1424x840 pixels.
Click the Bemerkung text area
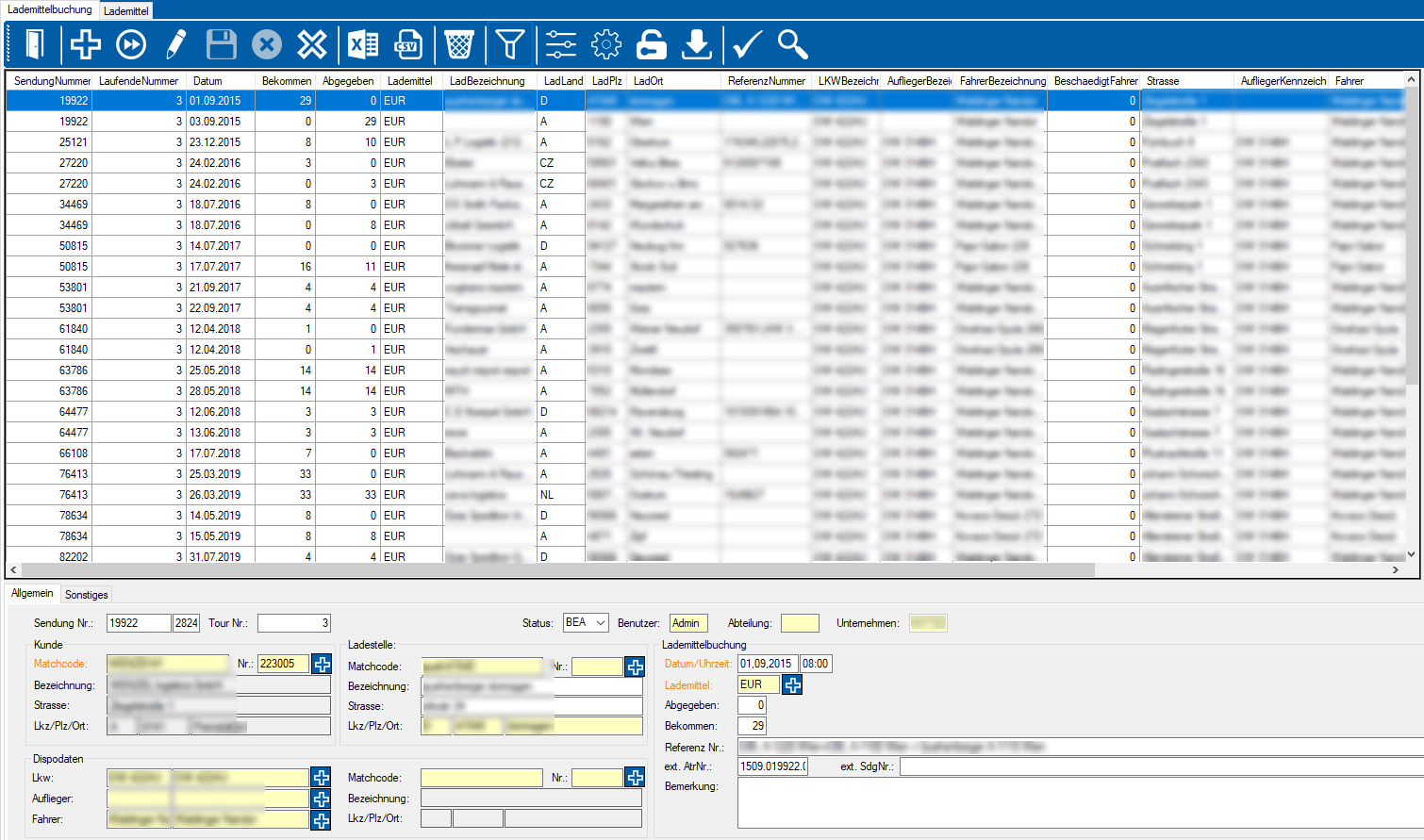click(x=1081, y=802)
